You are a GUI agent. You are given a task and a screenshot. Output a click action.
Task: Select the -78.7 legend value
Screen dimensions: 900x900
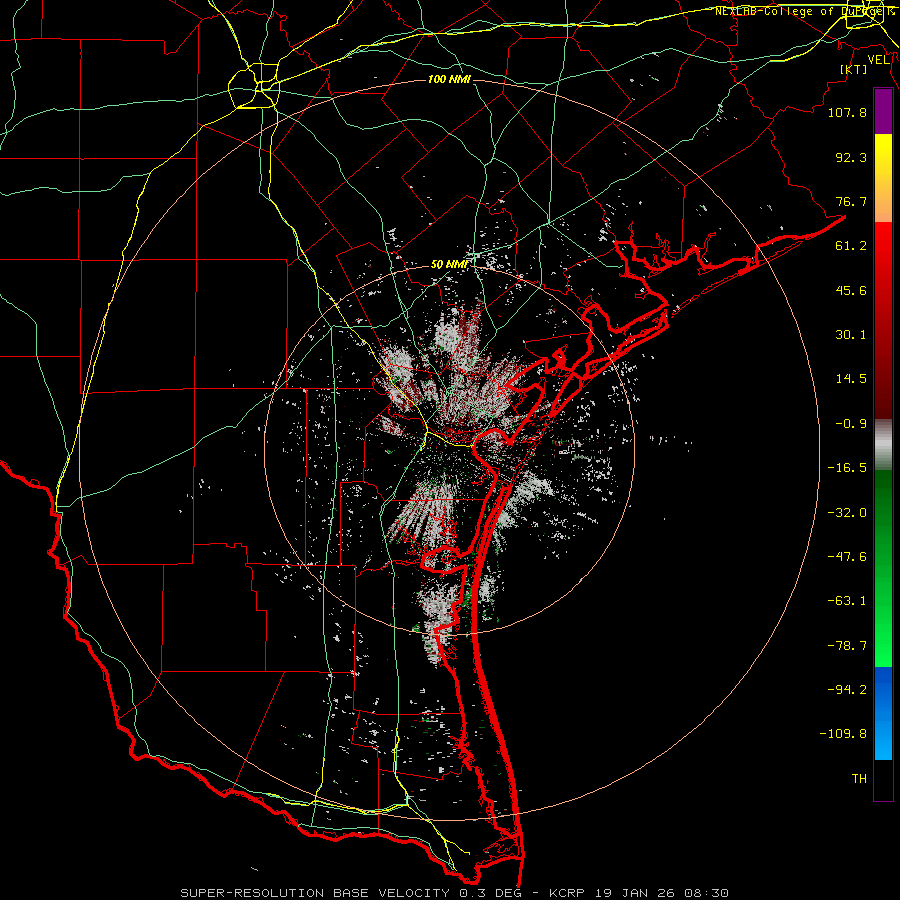coord(847,646)
